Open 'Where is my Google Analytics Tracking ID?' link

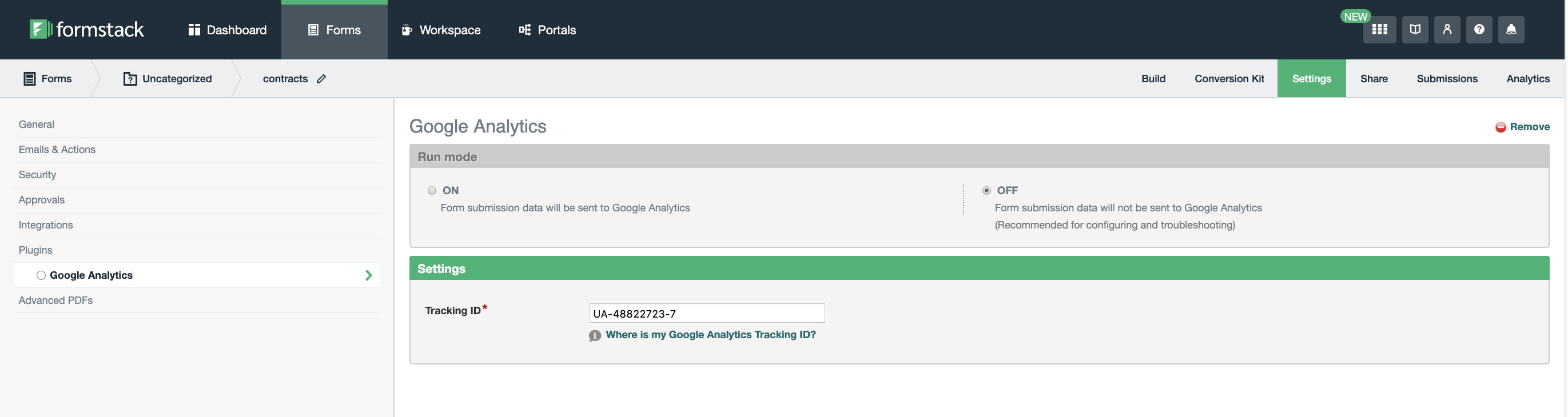click(x=710, y=334)
